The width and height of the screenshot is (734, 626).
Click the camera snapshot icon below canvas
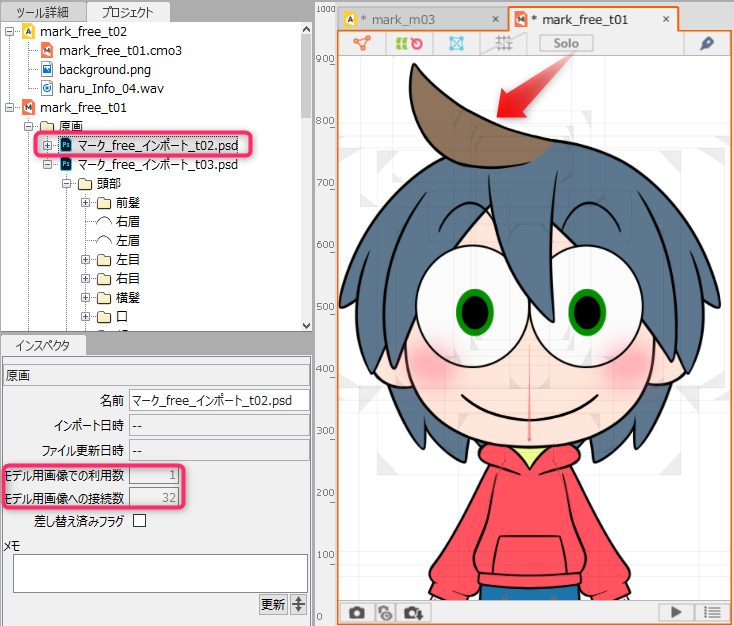click(357, 612)
